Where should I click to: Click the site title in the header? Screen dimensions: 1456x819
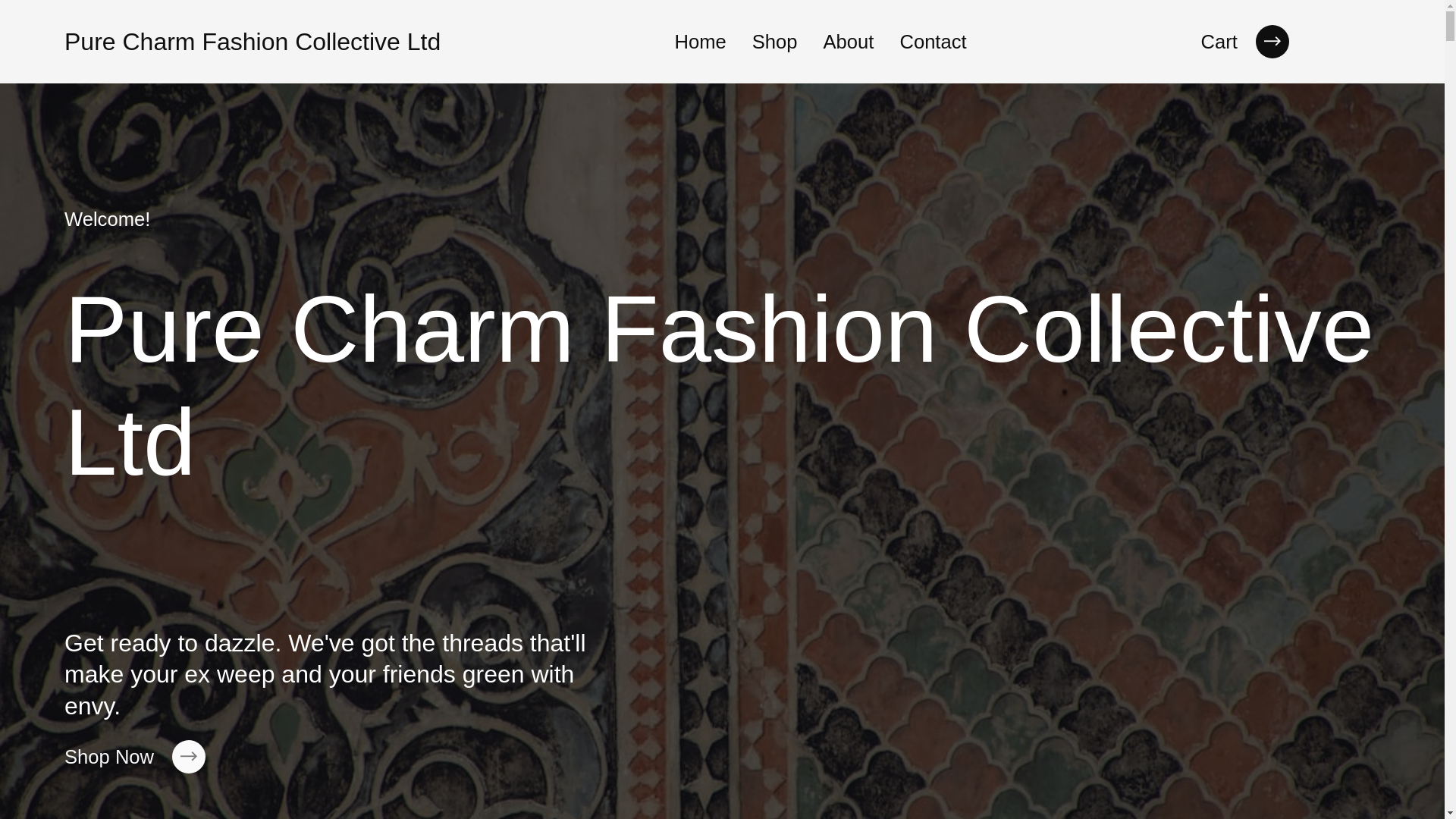click(x=252, y=42)
